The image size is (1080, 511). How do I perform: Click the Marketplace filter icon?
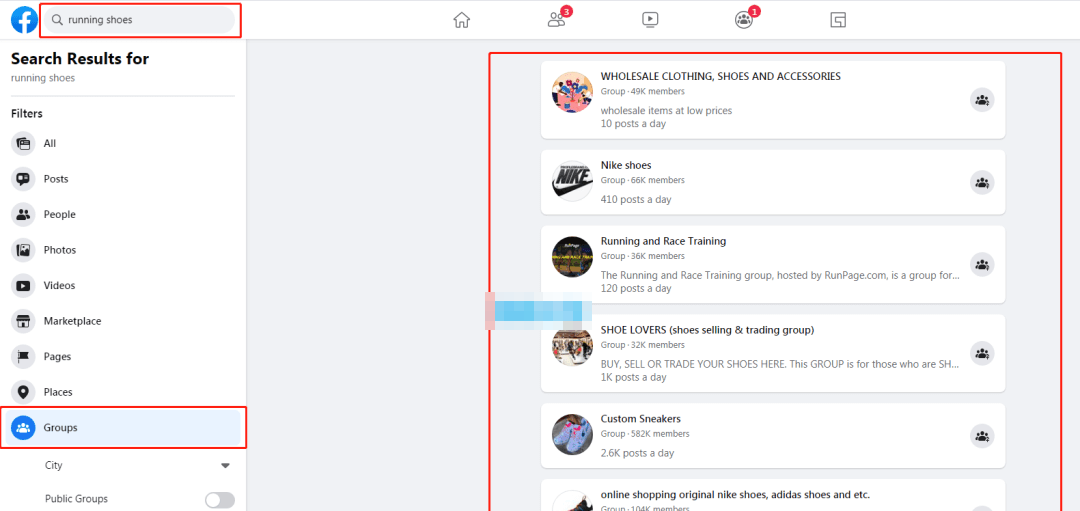tap(23, 321)
